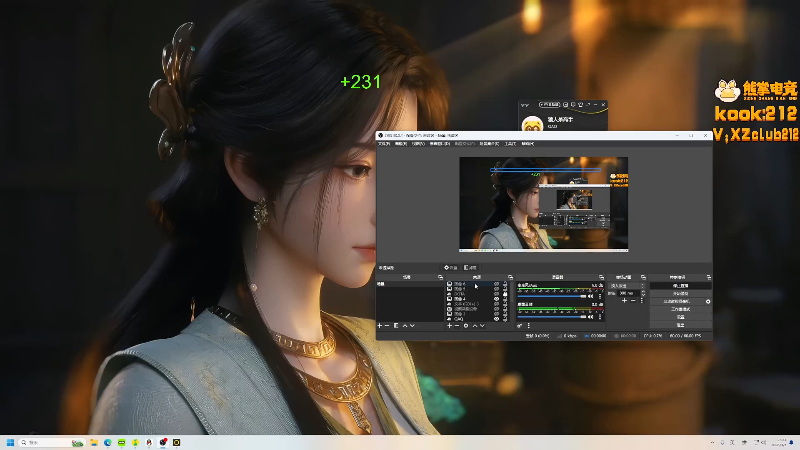Open the Filters button above the docks

coord(470,267)
